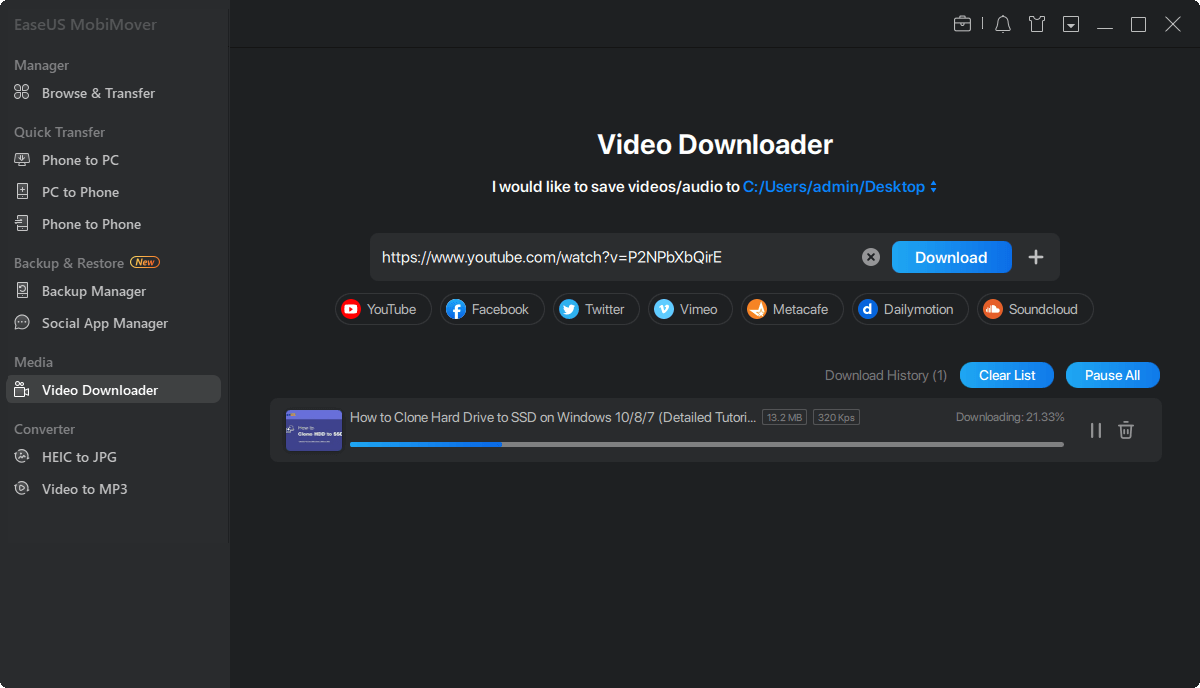Click the 320 Kps bitrate tag
Viewport: 1200px width, 688px height.
(x=836, y=417)
